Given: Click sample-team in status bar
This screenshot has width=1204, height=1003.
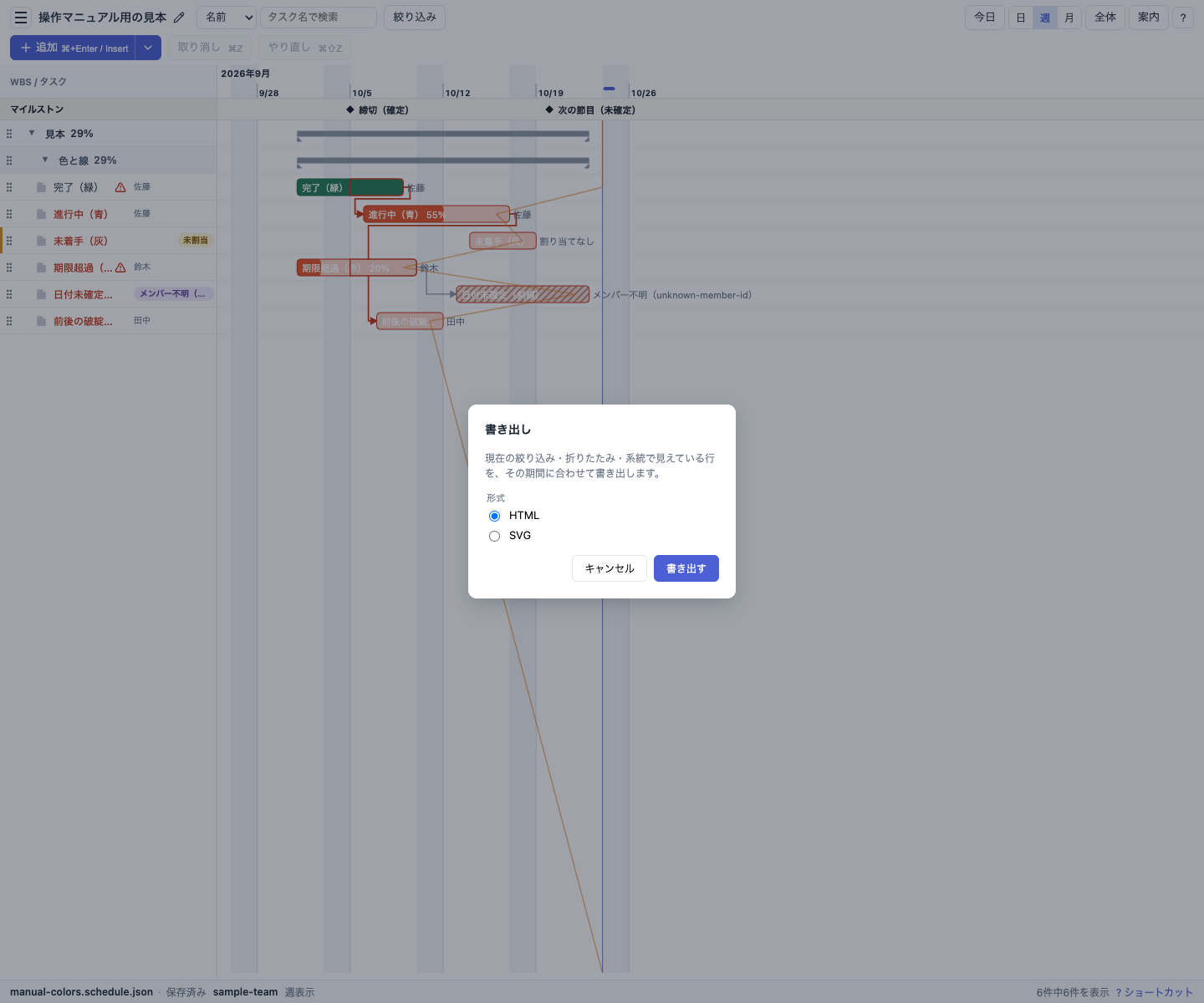Looking at the screenshot, I should pyautogui.click(x=245, y=992).
